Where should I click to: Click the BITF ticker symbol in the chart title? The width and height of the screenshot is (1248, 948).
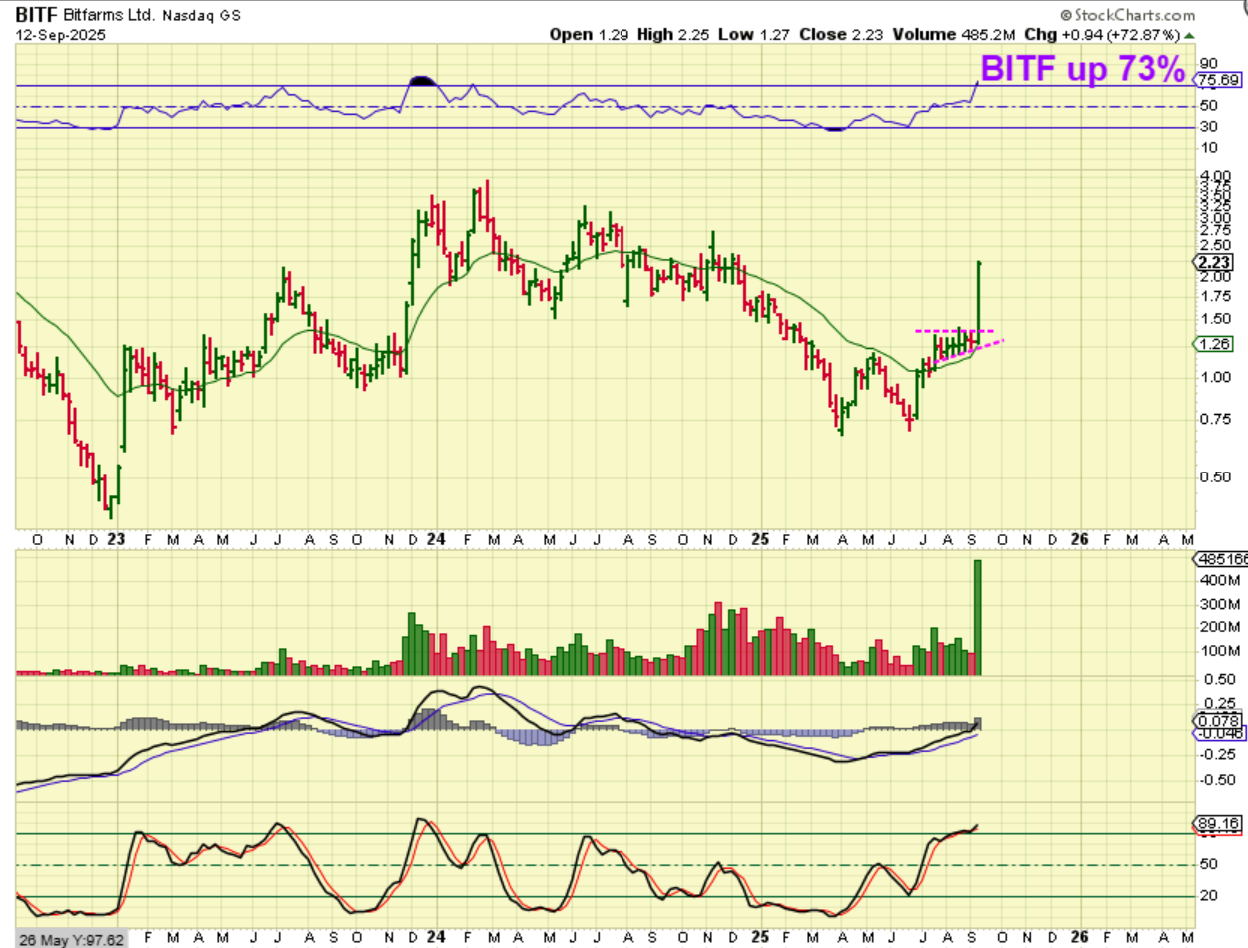37,16
